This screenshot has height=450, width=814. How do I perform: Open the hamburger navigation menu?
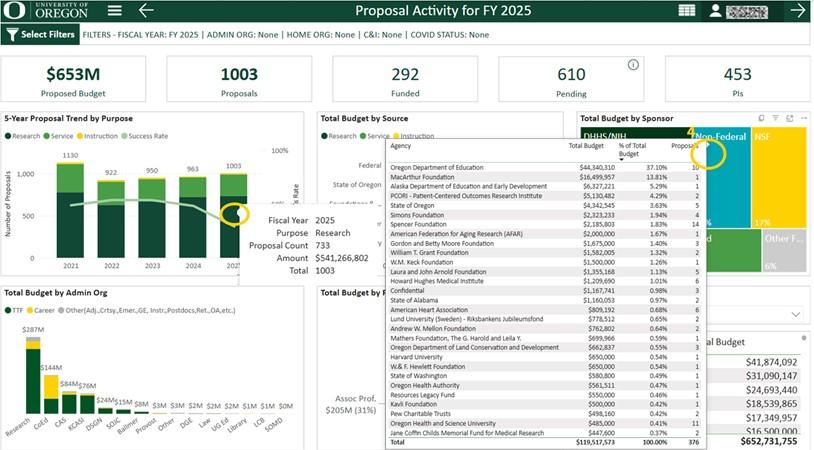tap(115, 10)
